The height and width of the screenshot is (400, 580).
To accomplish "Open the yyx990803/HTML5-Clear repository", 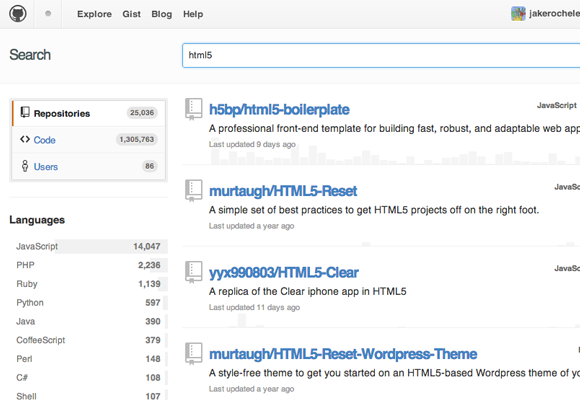I will tap(284, 272).
